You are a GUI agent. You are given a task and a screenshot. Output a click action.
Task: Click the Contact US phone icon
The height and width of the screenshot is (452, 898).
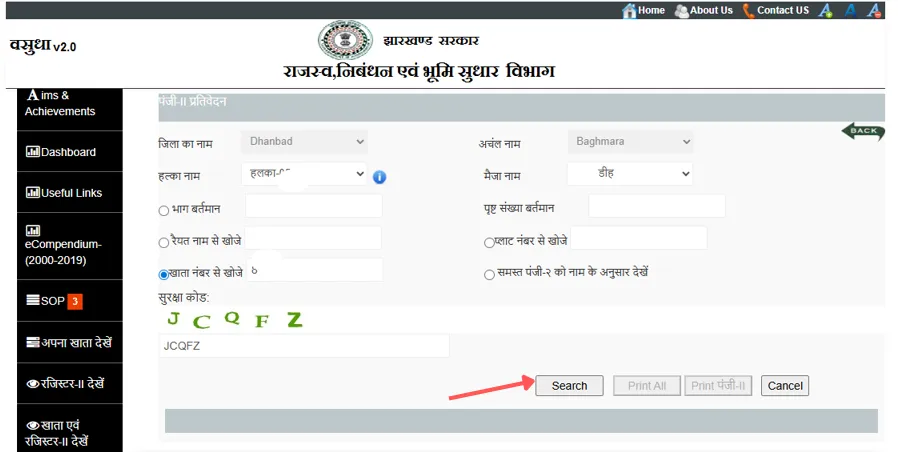coord(749,10)
